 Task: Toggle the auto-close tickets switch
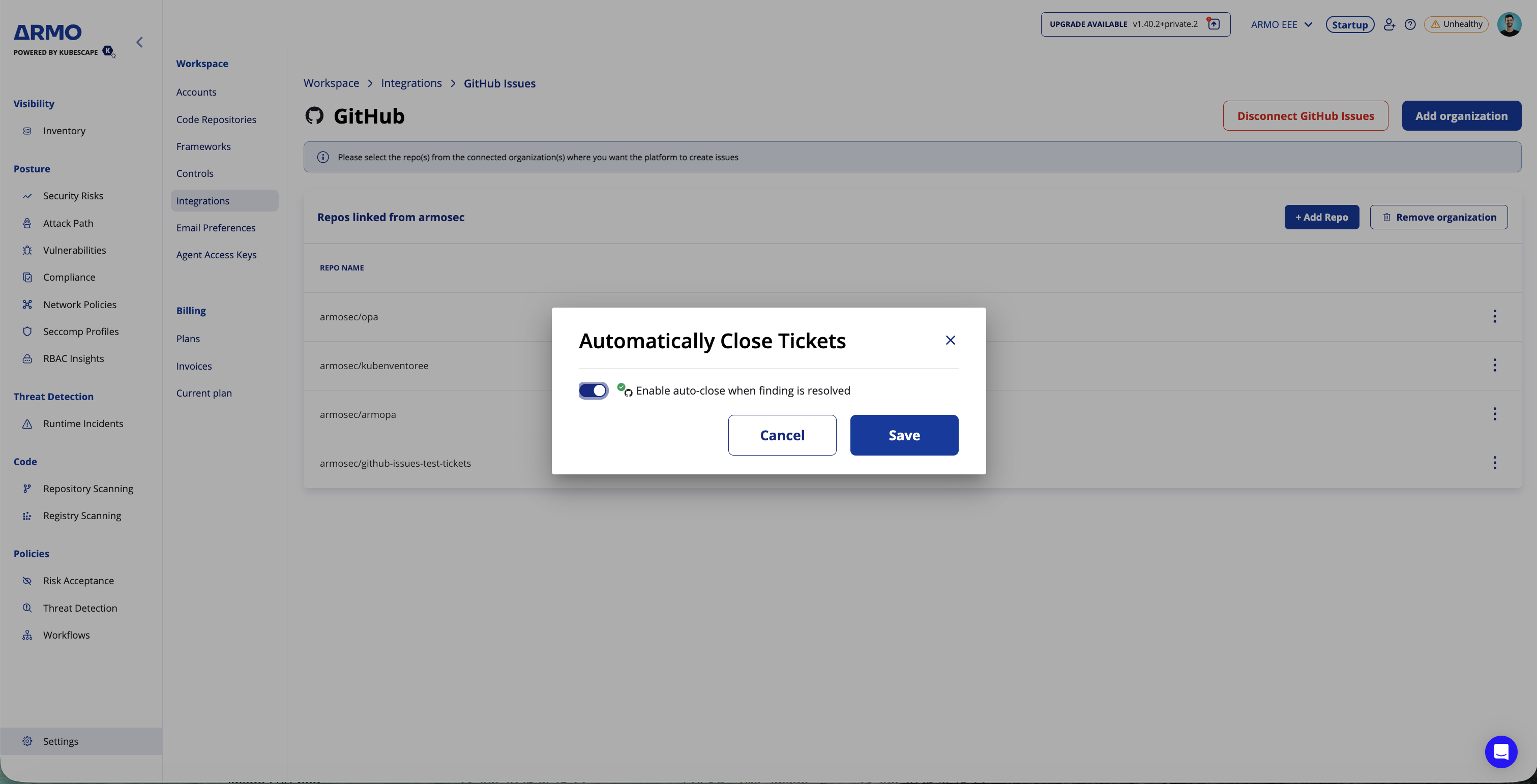(x=593, y=390)
